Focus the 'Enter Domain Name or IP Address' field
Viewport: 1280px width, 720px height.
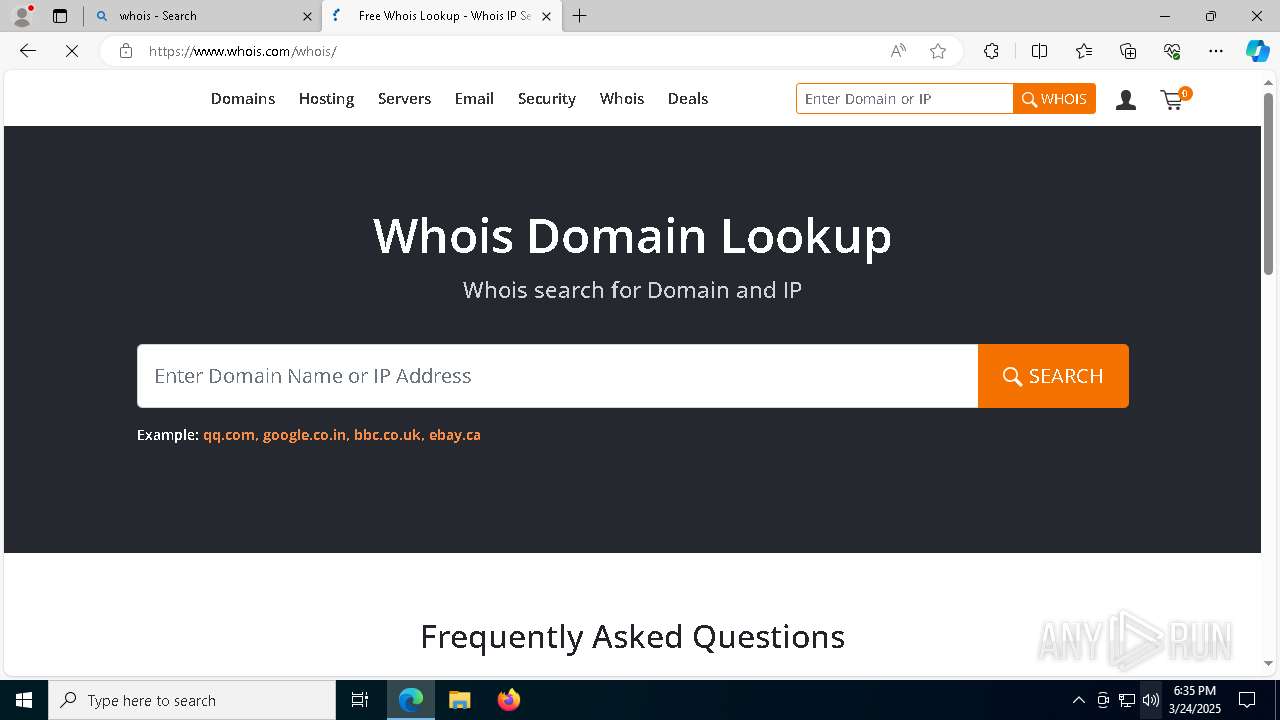pyautogui.click(x=557, y=376)
